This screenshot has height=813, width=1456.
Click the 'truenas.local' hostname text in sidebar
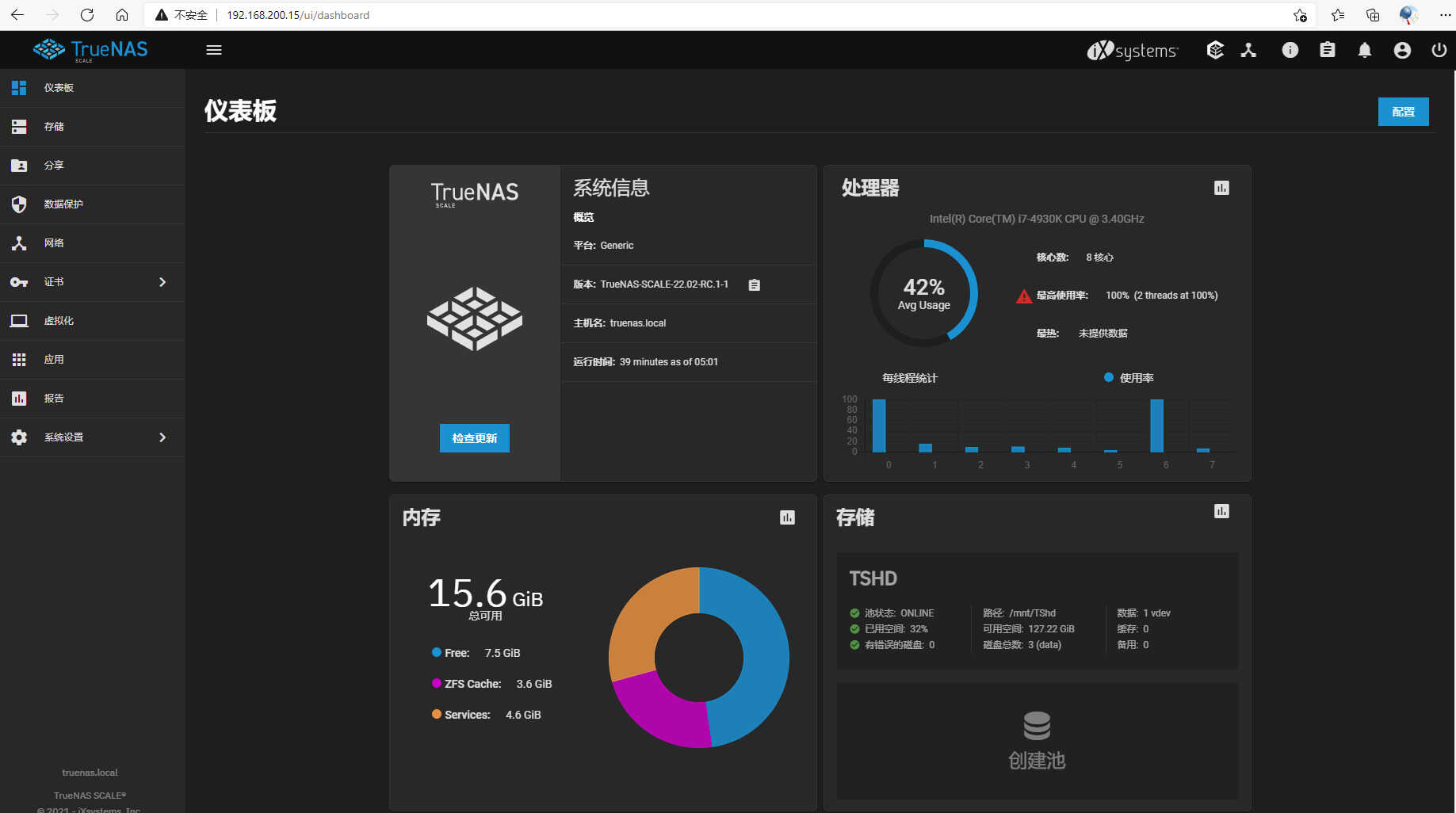coord(90,773)
